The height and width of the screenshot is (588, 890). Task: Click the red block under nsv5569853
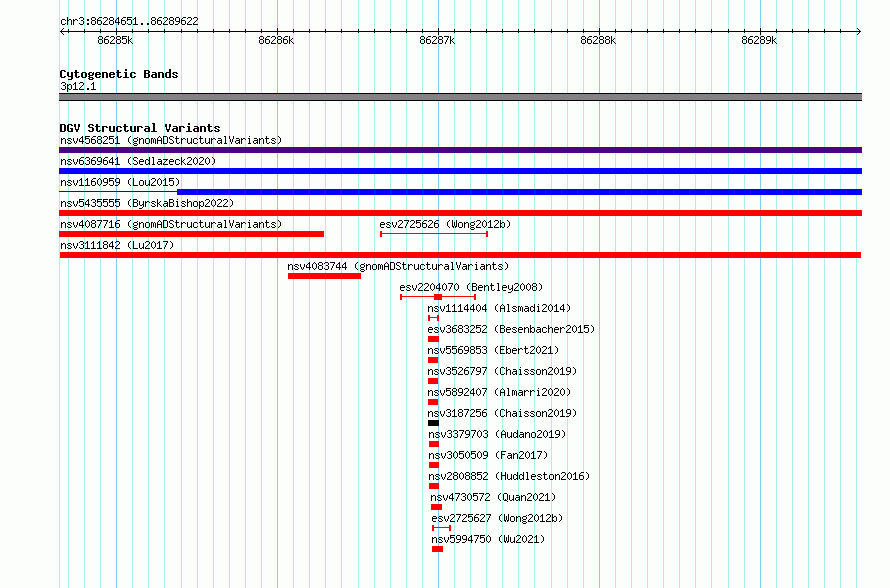pyautogui.click(x=433, y=360)
